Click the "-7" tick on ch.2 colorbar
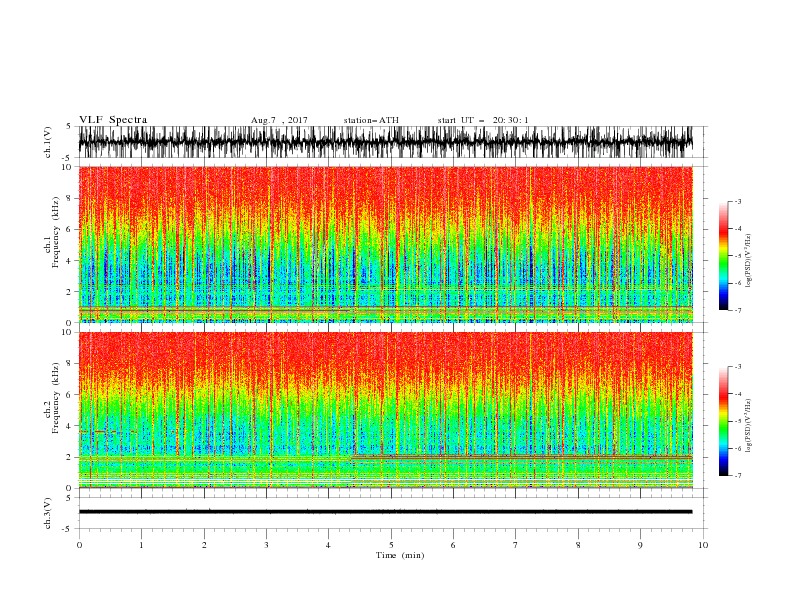The width and height of the screenshot is (792, 612). [x=738, y=475]
